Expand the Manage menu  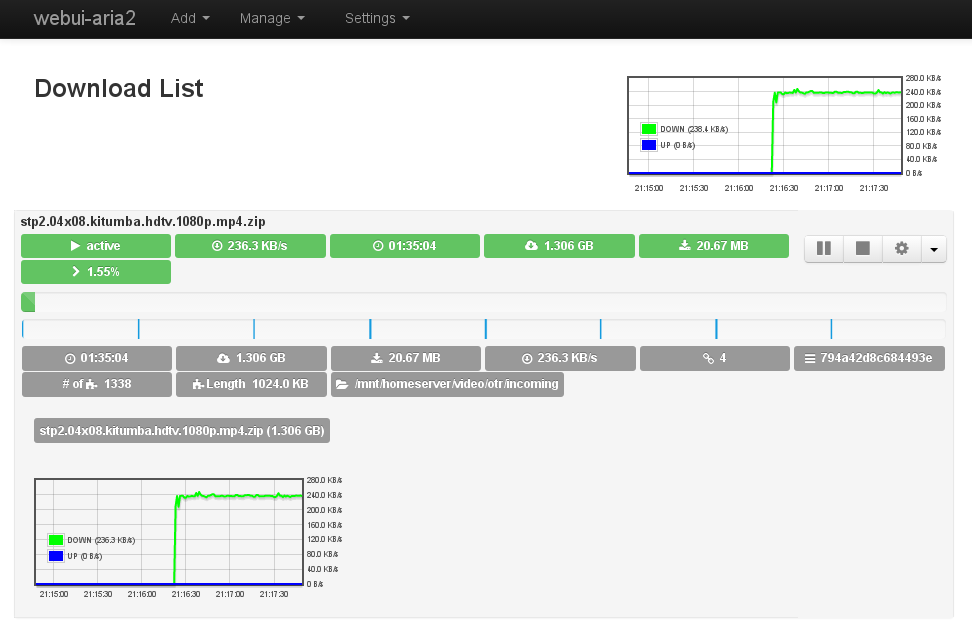point(272,18)
